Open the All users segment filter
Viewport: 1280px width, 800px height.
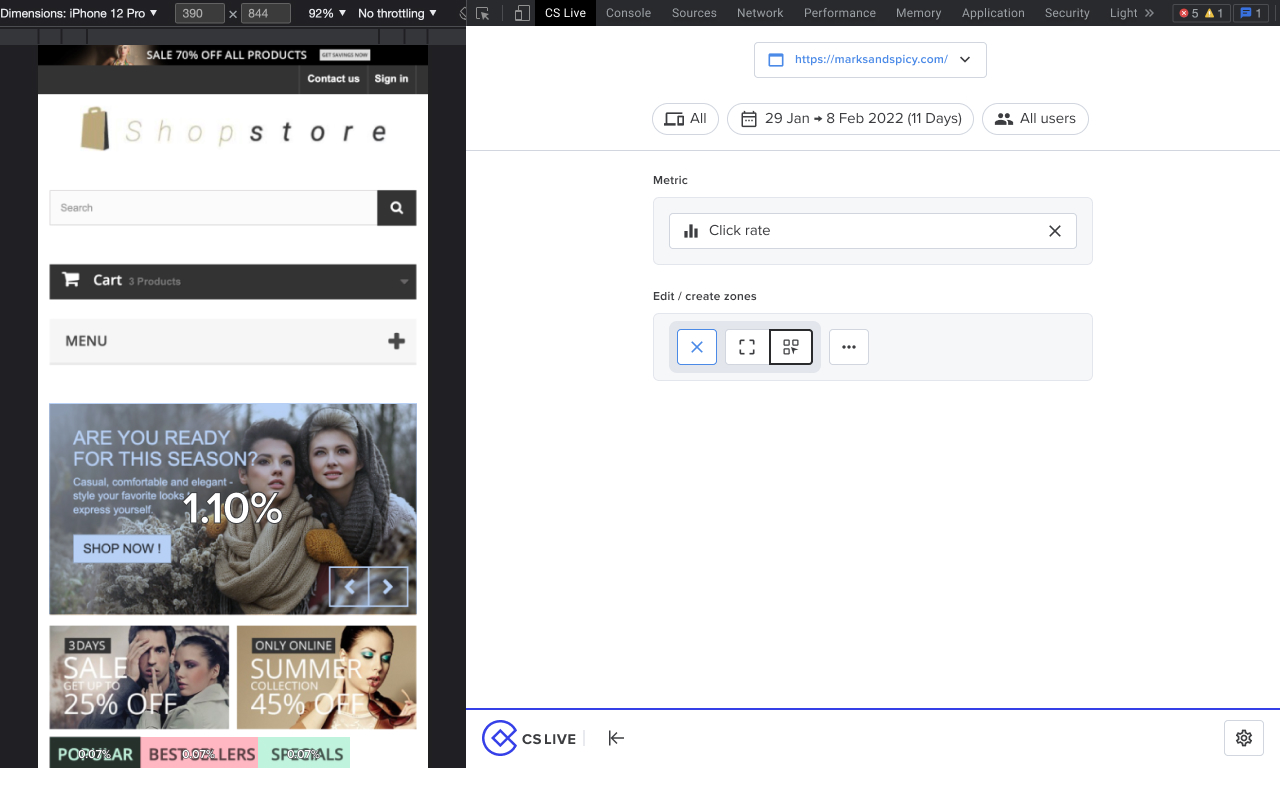coord(1035,119)
